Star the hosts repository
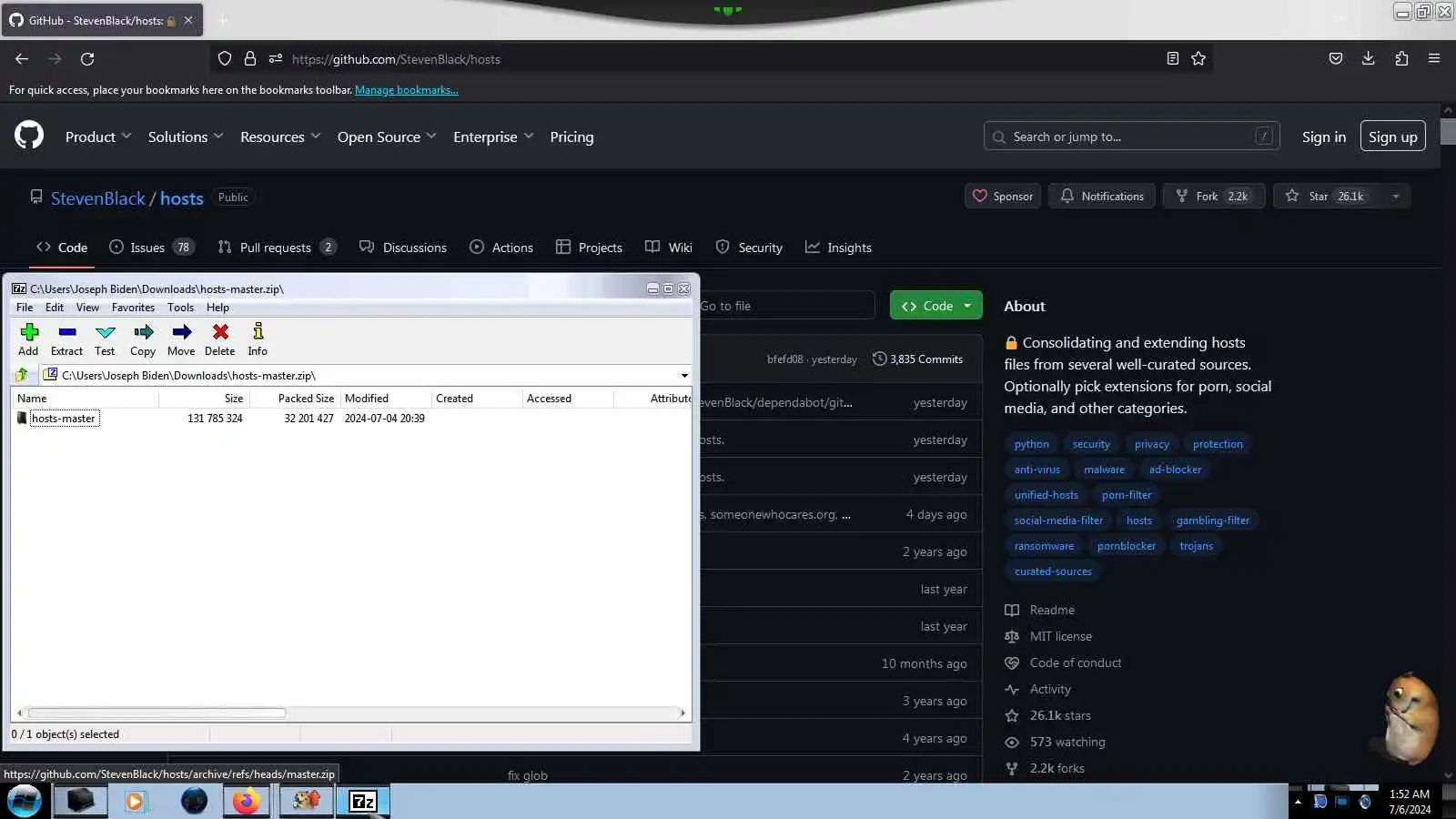1456x819 pixels. tap(1327, 197)
